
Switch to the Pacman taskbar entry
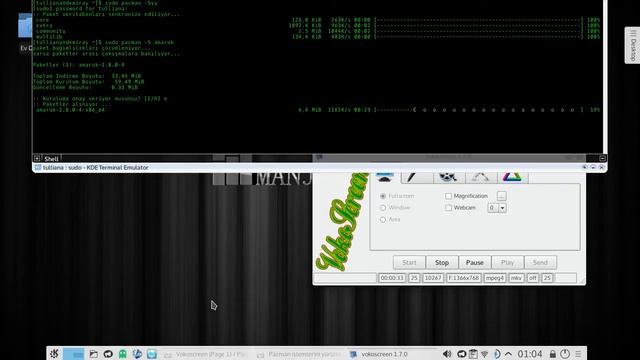click(300, 355)
